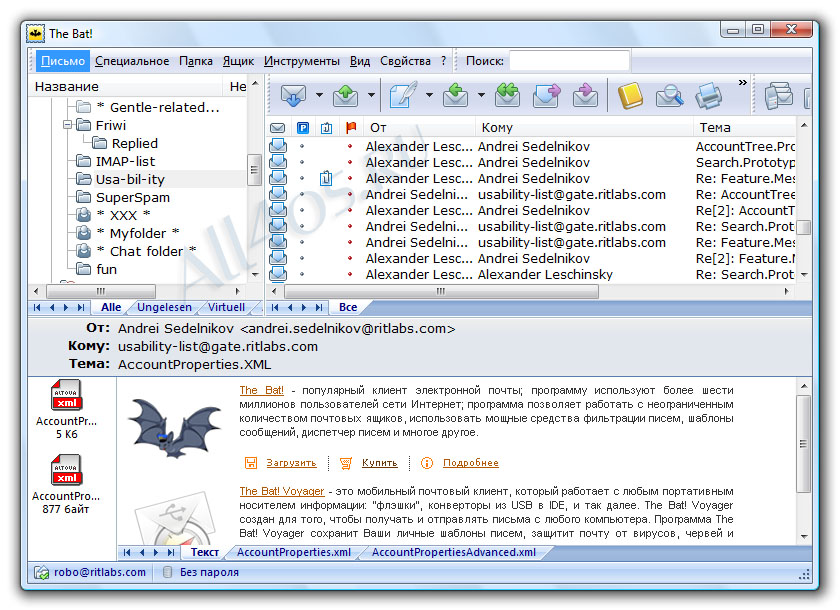The width and height of the screenshot is (840, 610).
Task: Select the AccountPro... 877 байт attachment icon
Action: pos(66,470)
